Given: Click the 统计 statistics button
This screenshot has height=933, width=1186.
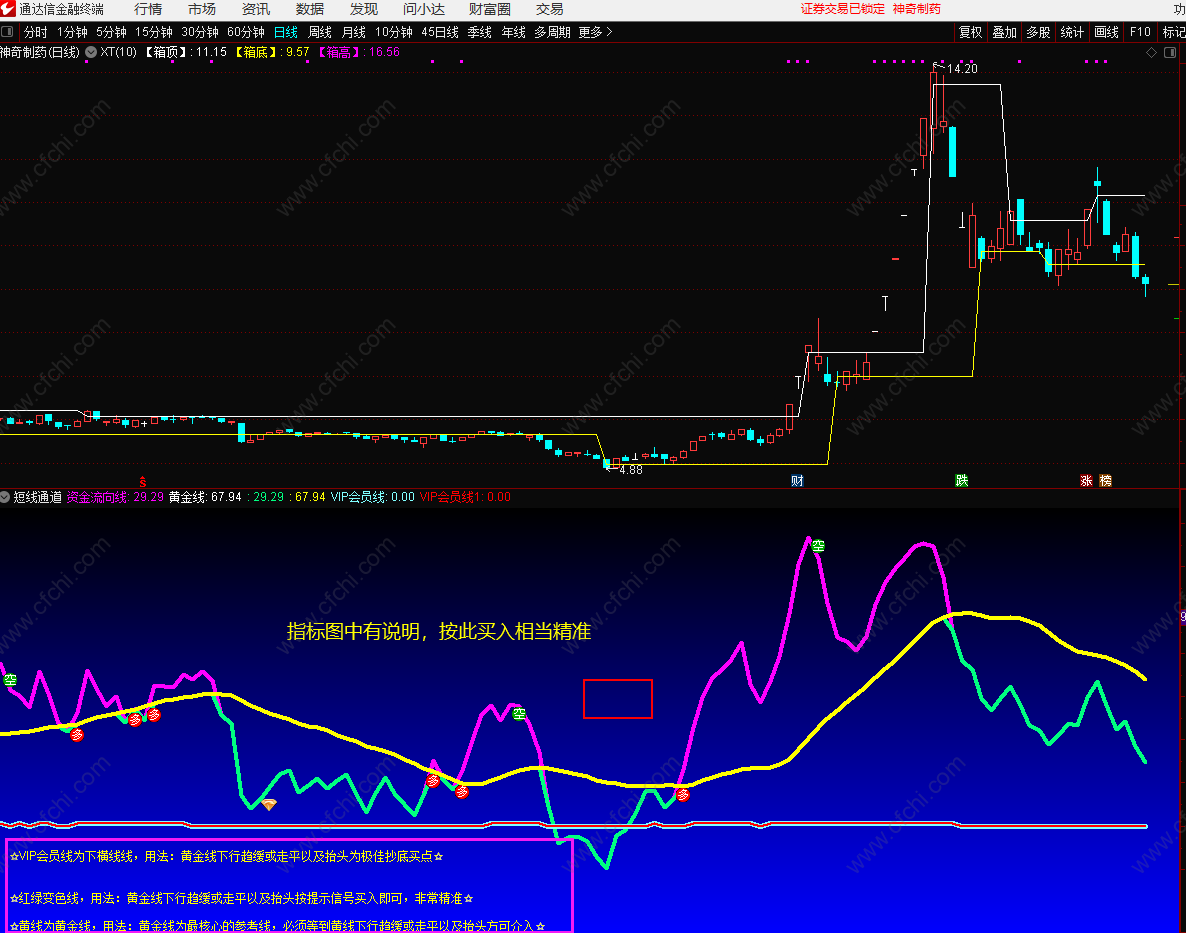Looking at the screenshot, I should (1073, 32).
